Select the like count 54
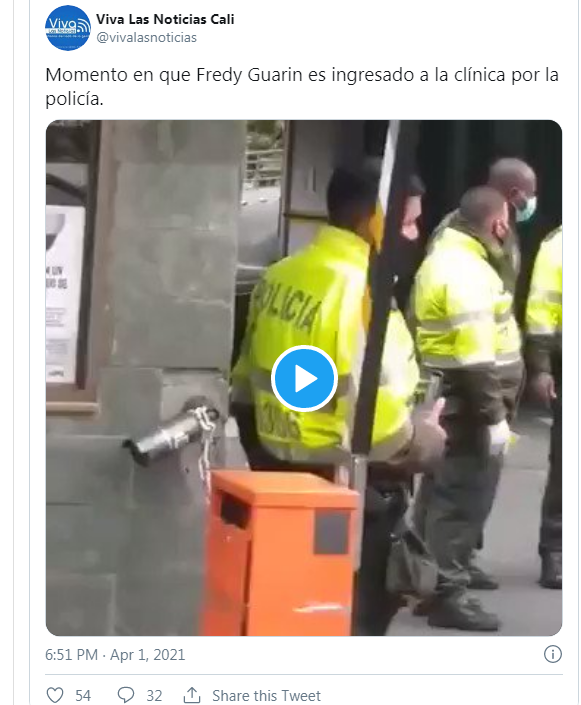 [x=83, y=696]
